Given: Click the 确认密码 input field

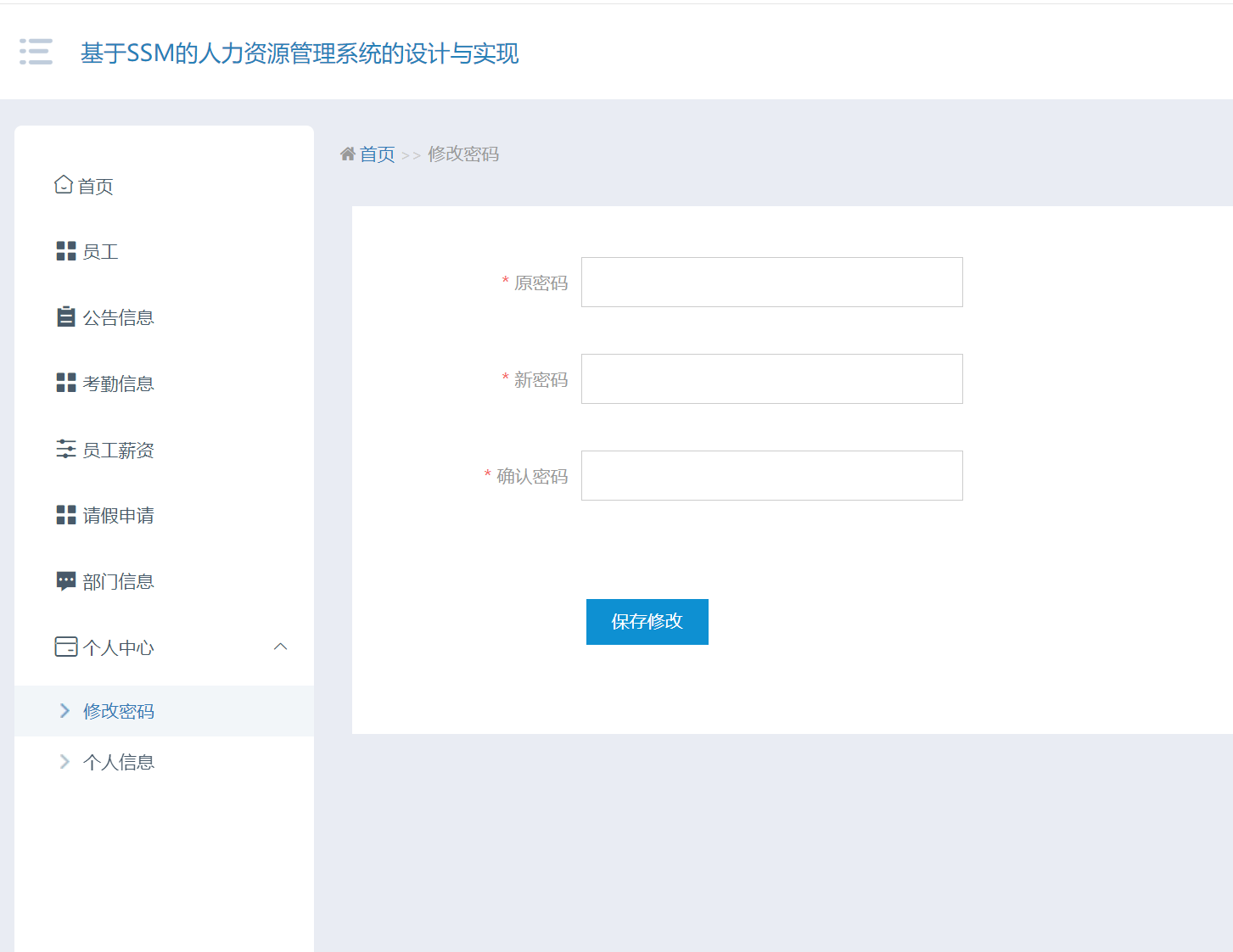Looking at the screenshot, I should click(771, 475).
